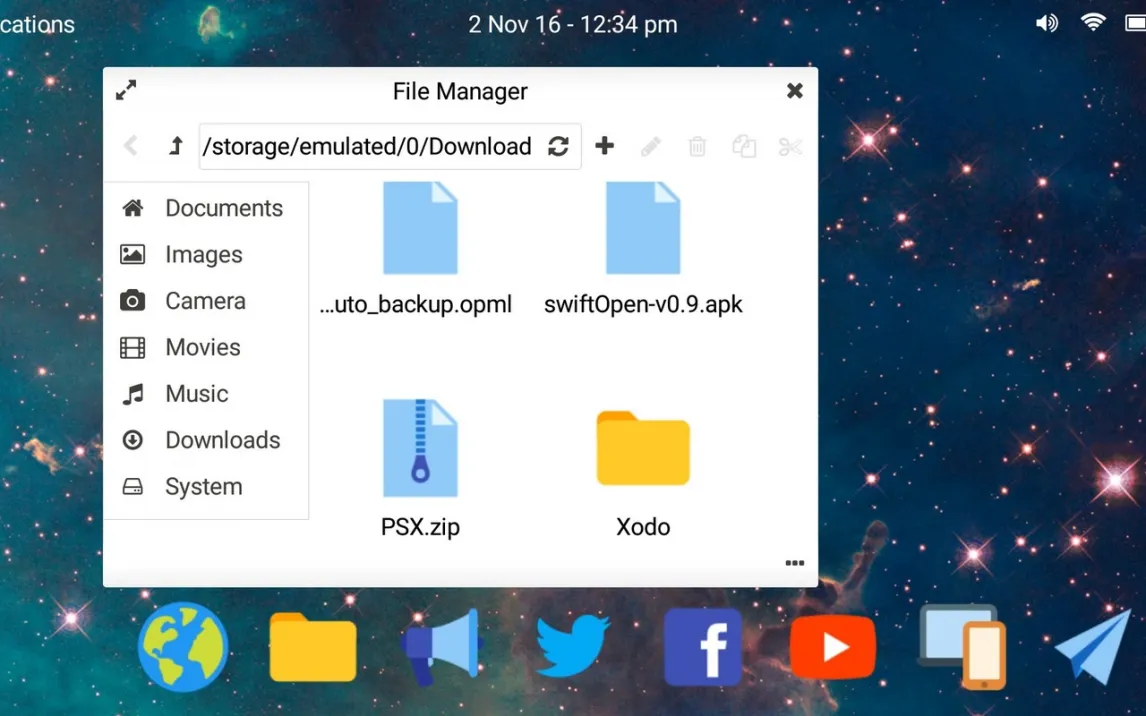
Task: Add a new item with plus icon
Action: (x=604, y=146)
